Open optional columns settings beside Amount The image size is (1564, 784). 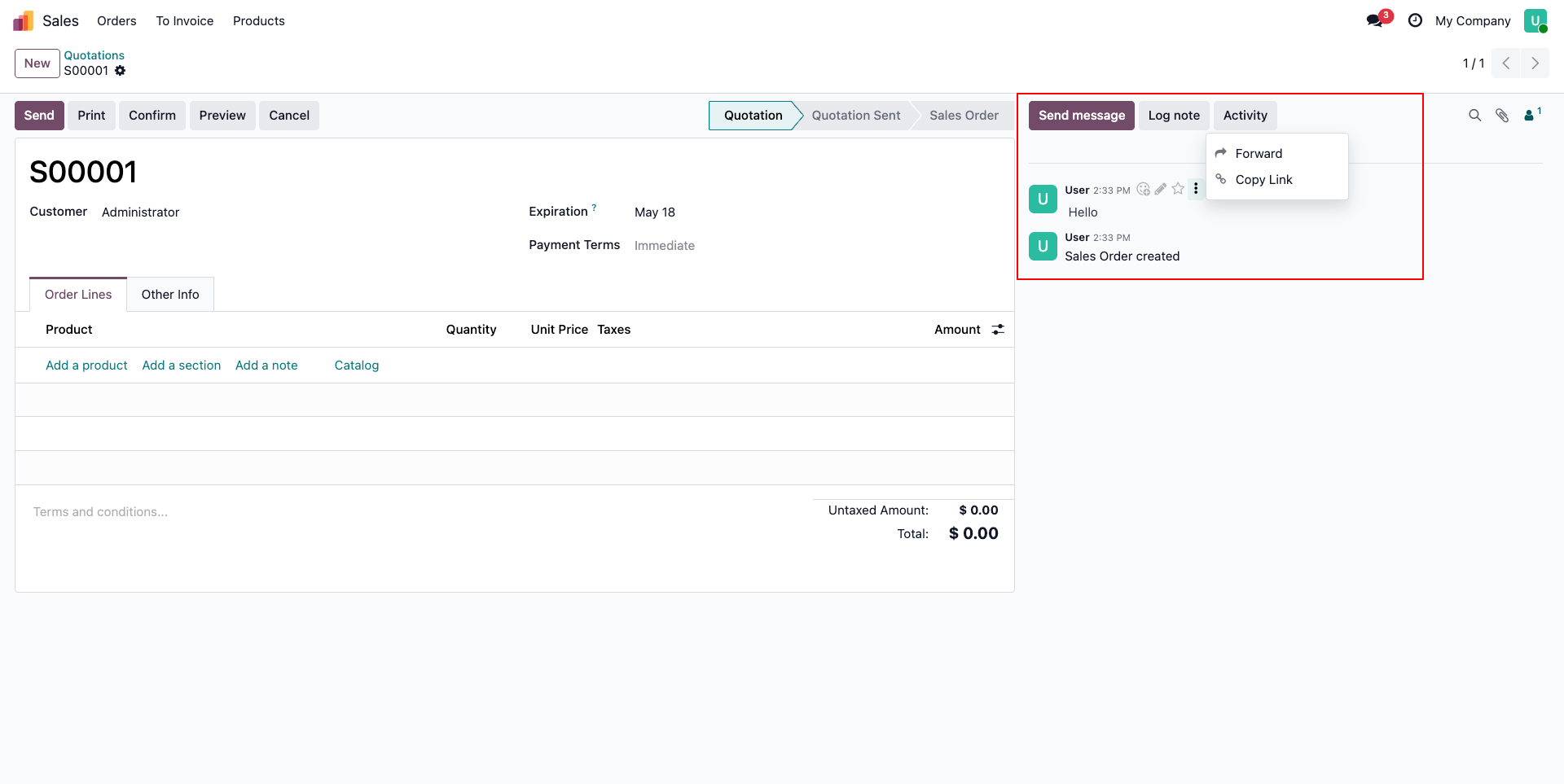click(998, 330)
